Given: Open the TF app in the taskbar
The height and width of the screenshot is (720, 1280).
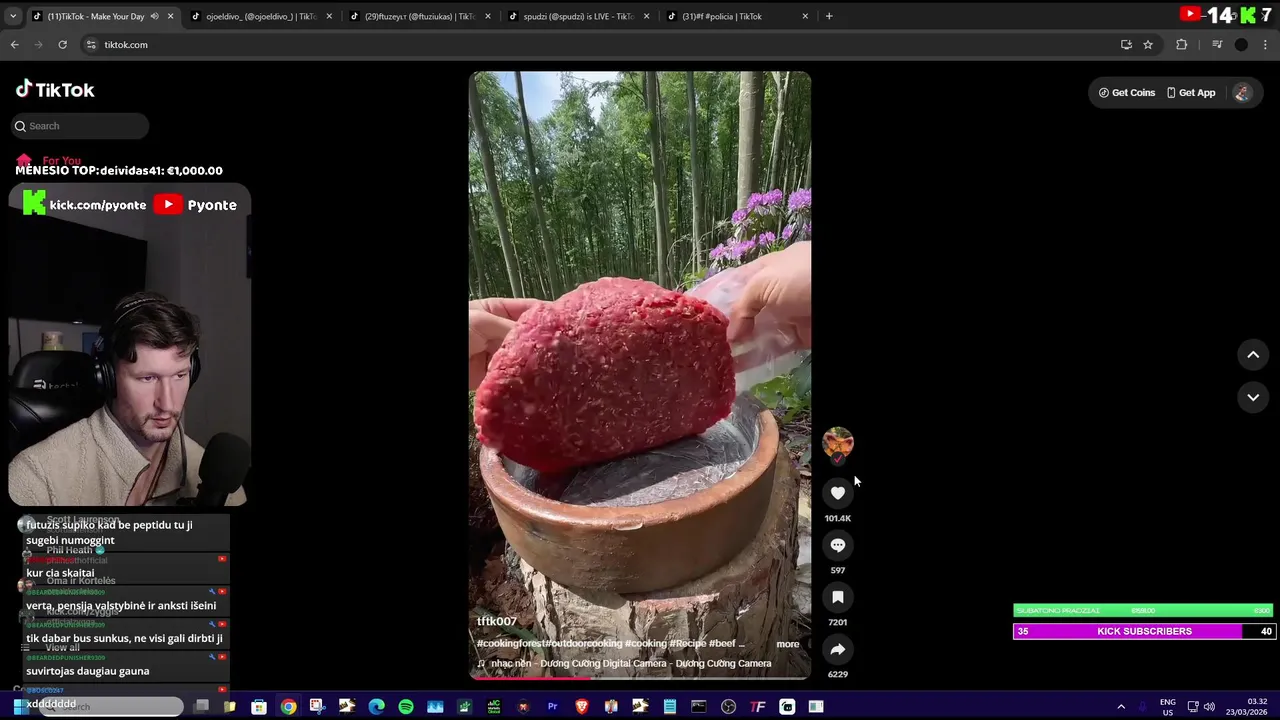Looking at the screenshot, I should (758, 707).
